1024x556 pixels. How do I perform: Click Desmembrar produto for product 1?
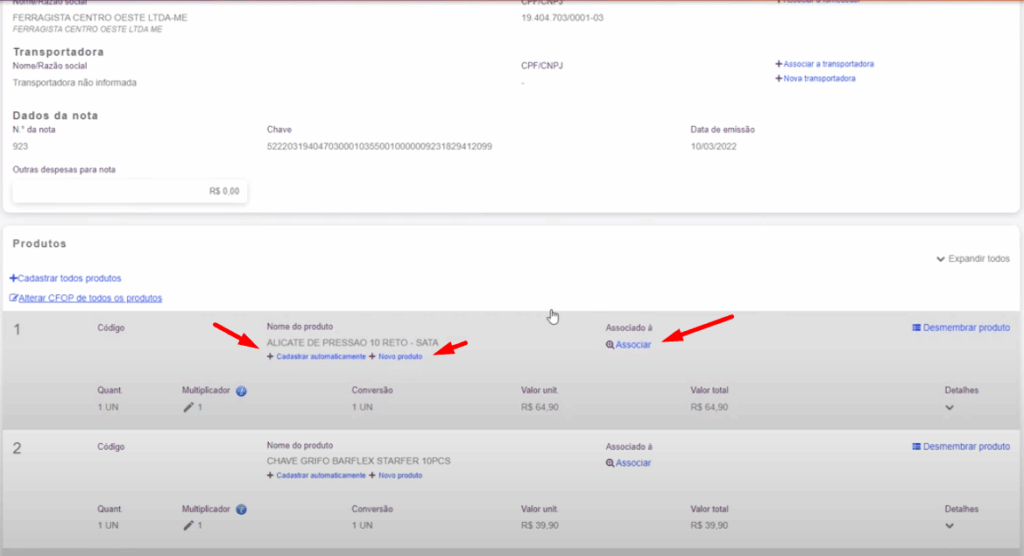pyautogui.click(x=960, y=328)
